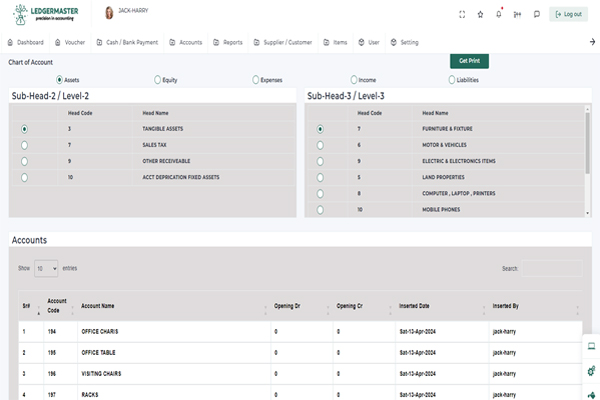This screenshot has height=400, width=600.
Task: Select the Equity radio button
Action: point(157,80)
